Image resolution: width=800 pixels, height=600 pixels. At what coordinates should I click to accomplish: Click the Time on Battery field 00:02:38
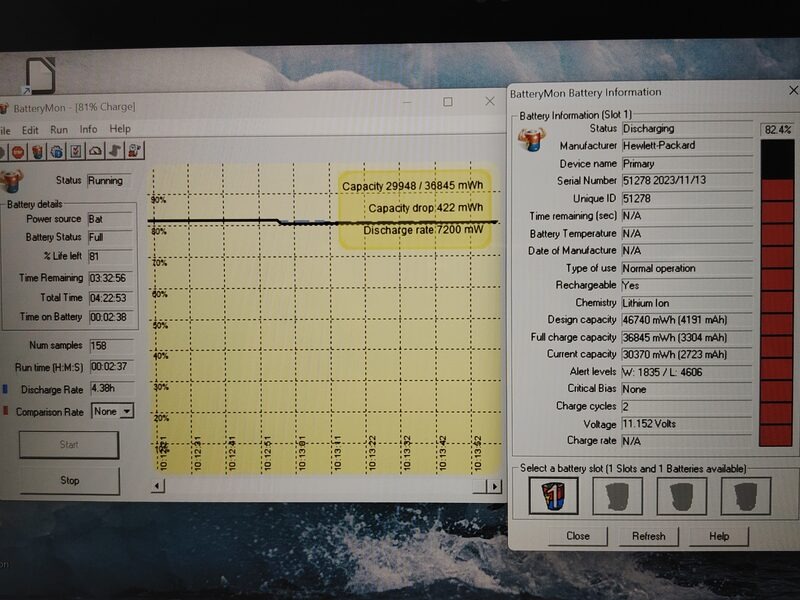pos(111,317)
